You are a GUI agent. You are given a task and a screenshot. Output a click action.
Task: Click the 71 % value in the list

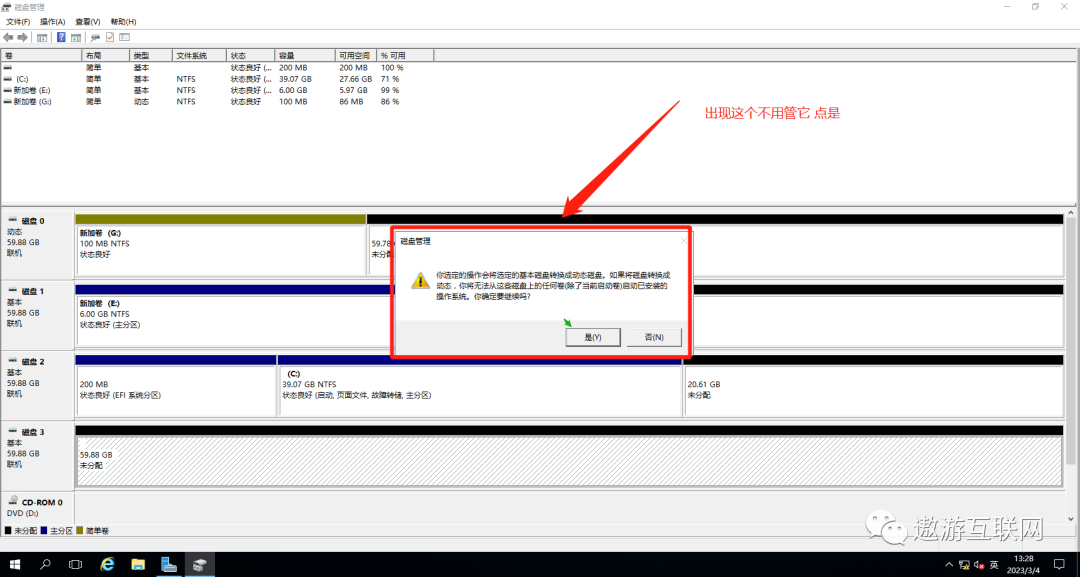390,79
